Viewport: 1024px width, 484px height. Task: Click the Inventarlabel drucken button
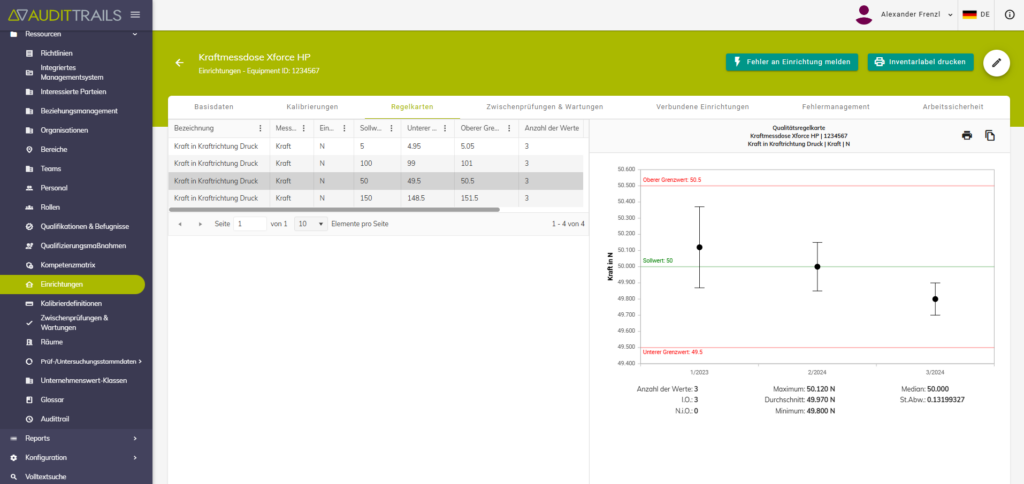point(920,62)
